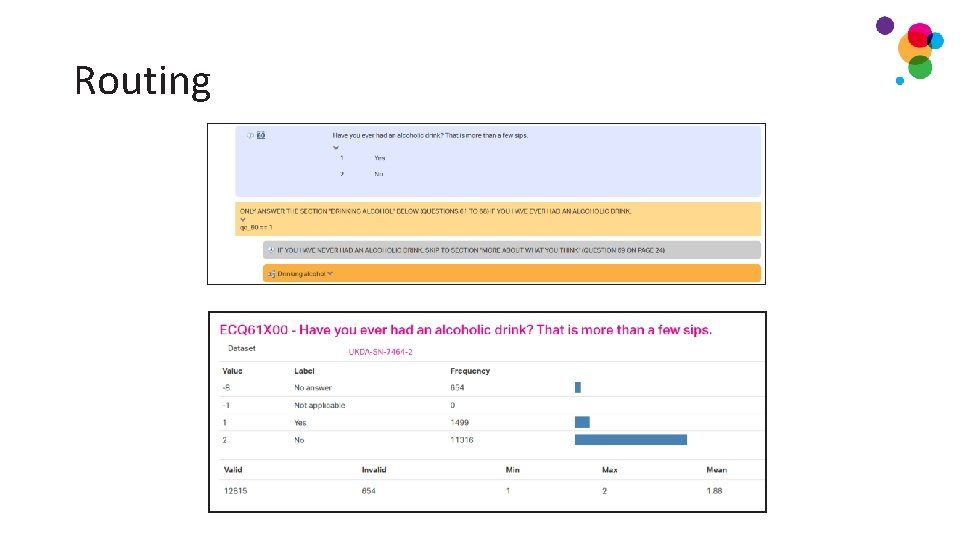This screenshot has height=540, width=960.
Task: Select the 'No' answer code row
Action: pyautogui.click(x=361, y=174)
